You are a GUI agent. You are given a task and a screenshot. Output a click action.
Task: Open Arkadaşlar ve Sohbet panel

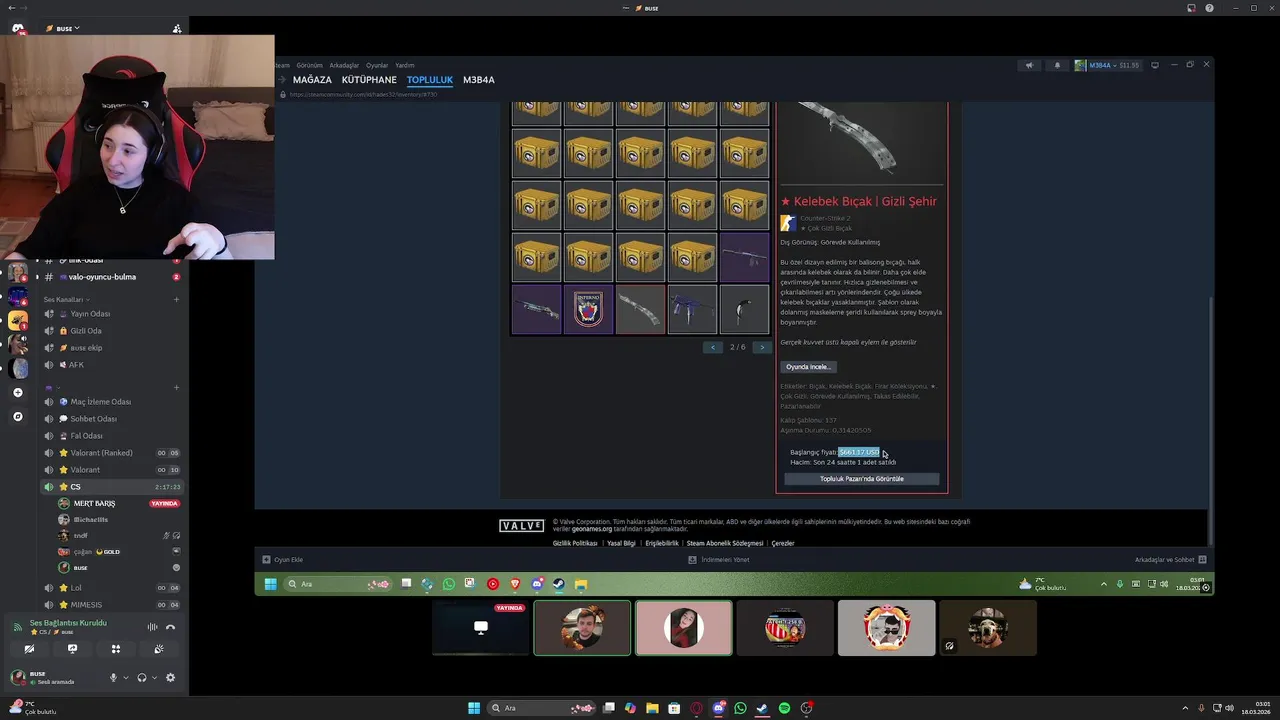(1171, 560)
